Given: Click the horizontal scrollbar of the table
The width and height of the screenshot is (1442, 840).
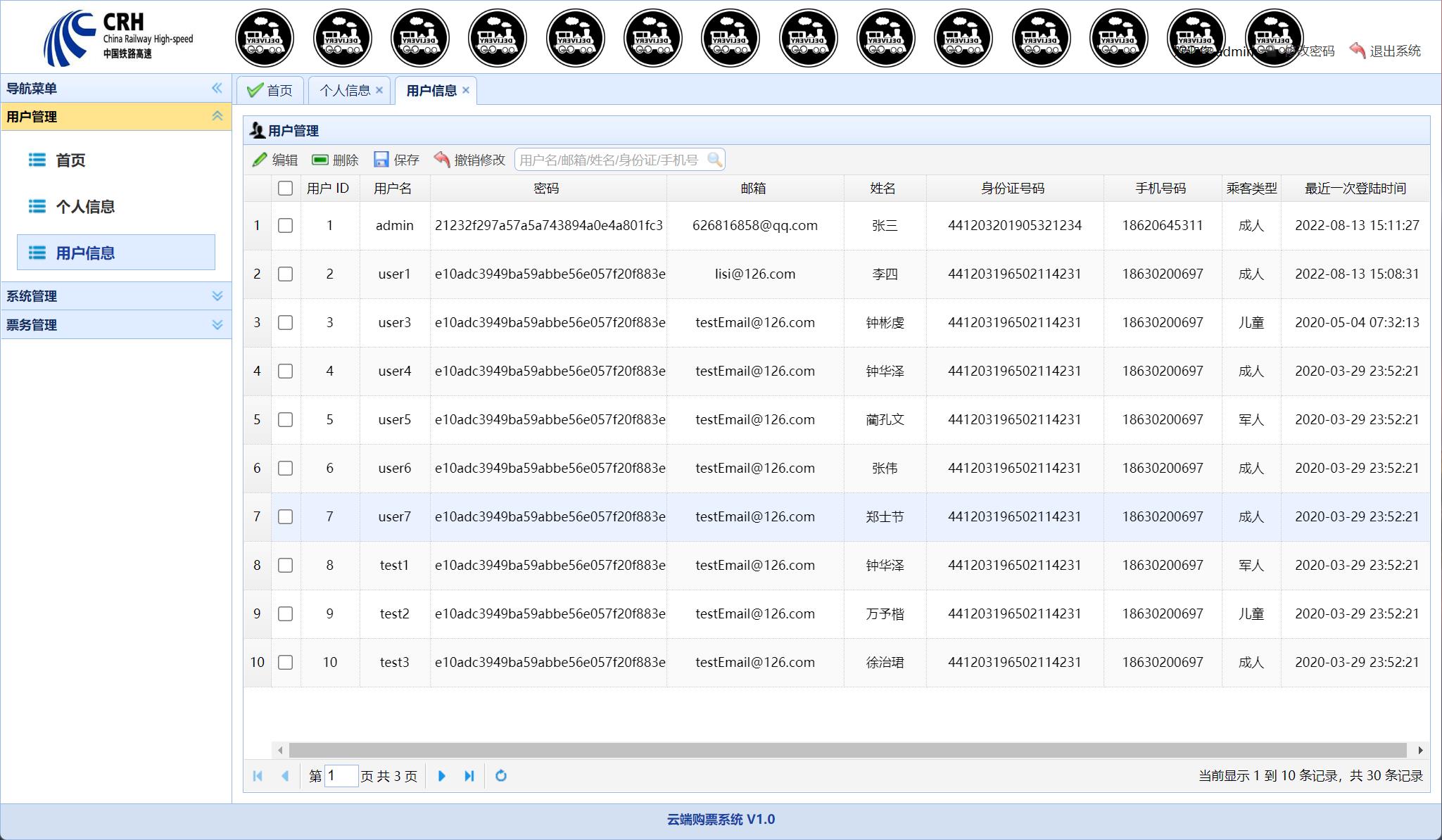Looking at the screenshot, I should coord(845,750).
